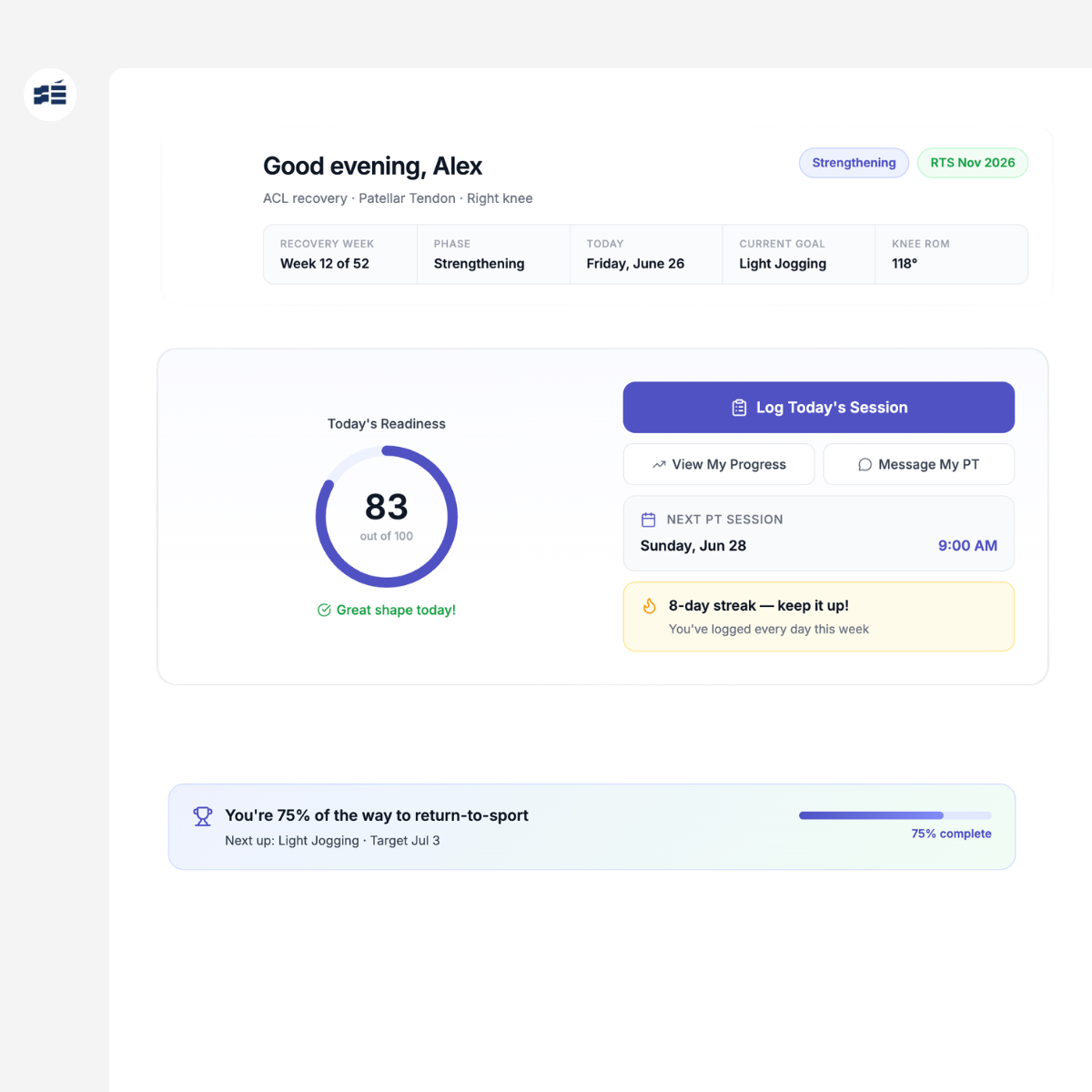Click the Today's Readiness label
The height and width of the screenshot is (1092, 1092).
pos(387,423)
